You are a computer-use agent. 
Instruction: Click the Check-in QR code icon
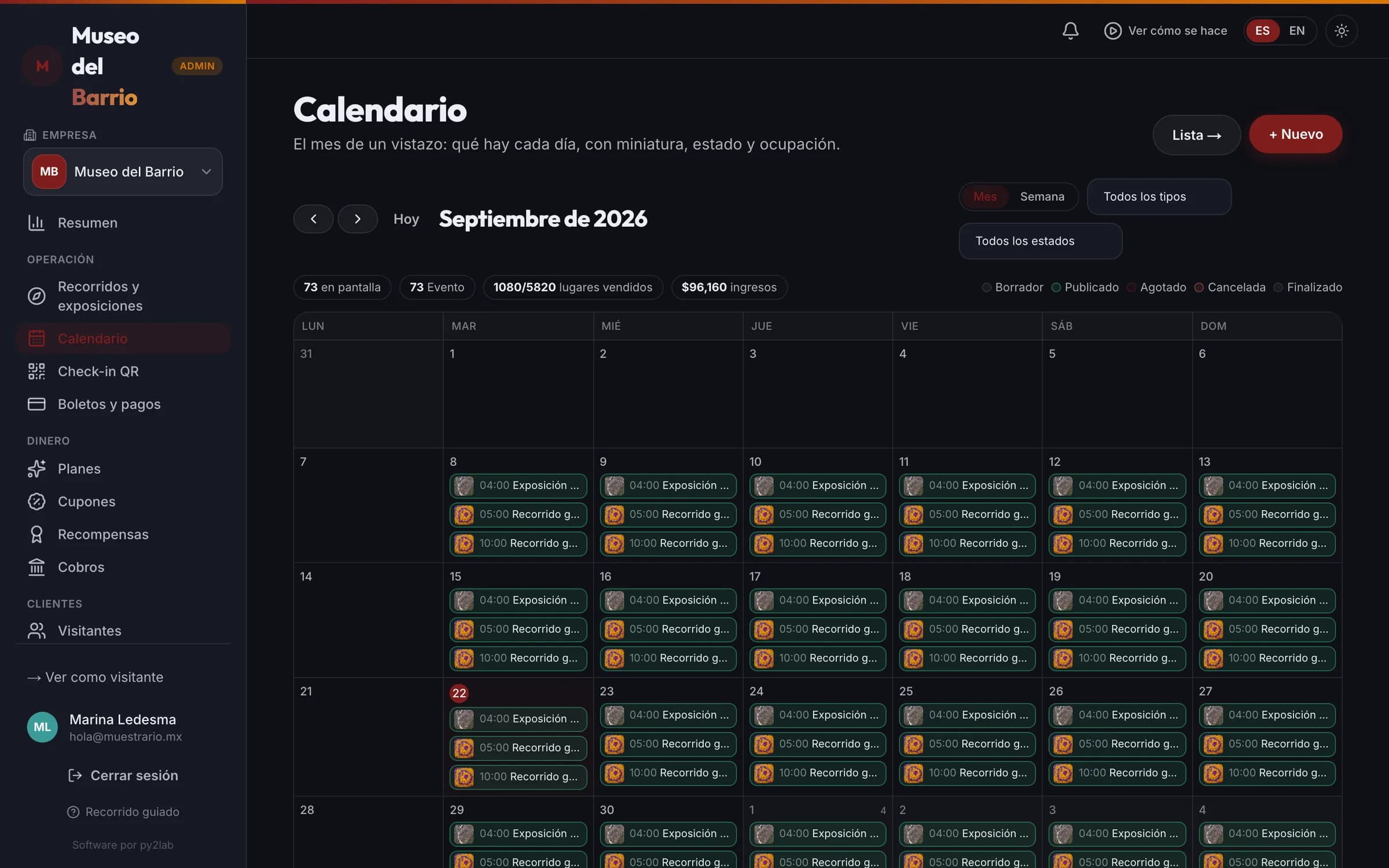pyautogui.click(x=36, y=371)
